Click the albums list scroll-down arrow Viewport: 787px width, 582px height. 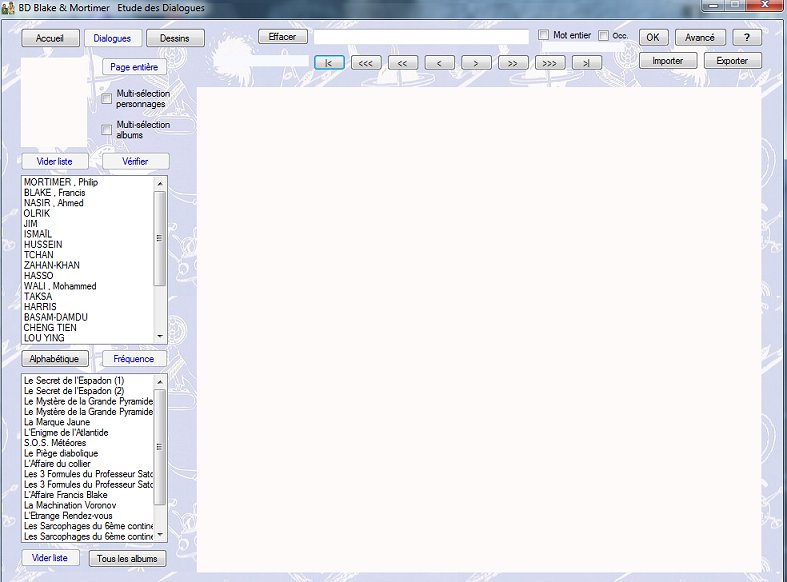[160, 535]
